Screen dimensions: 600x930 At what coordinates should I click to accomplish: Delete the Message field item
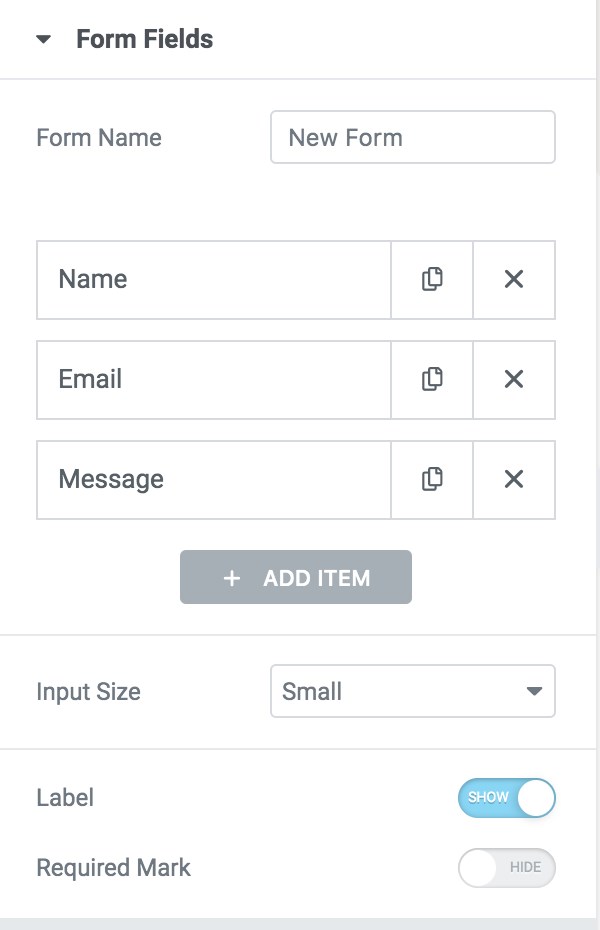point(514,479)
